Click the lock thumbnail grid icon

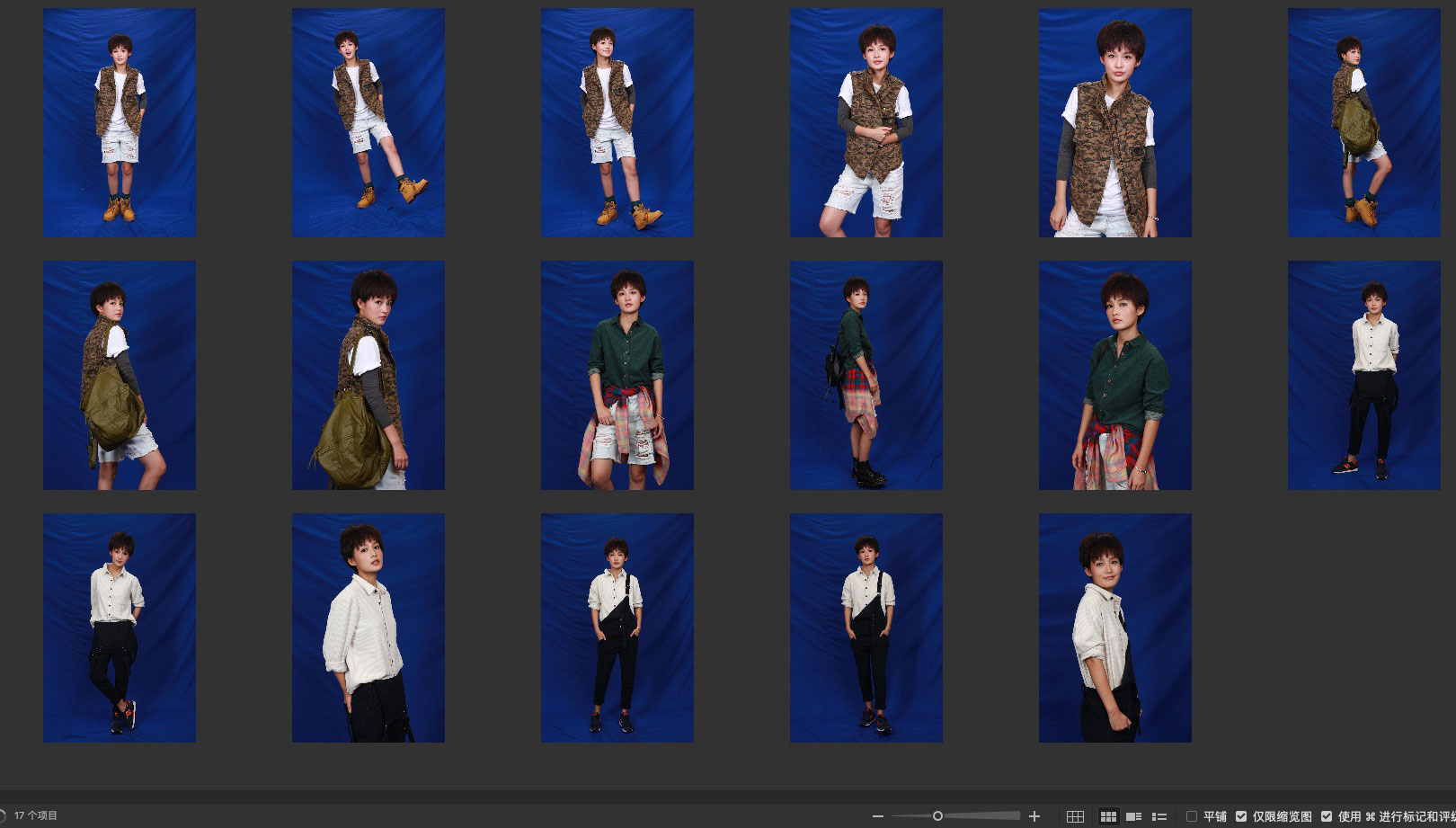(x=1075, y=816)
